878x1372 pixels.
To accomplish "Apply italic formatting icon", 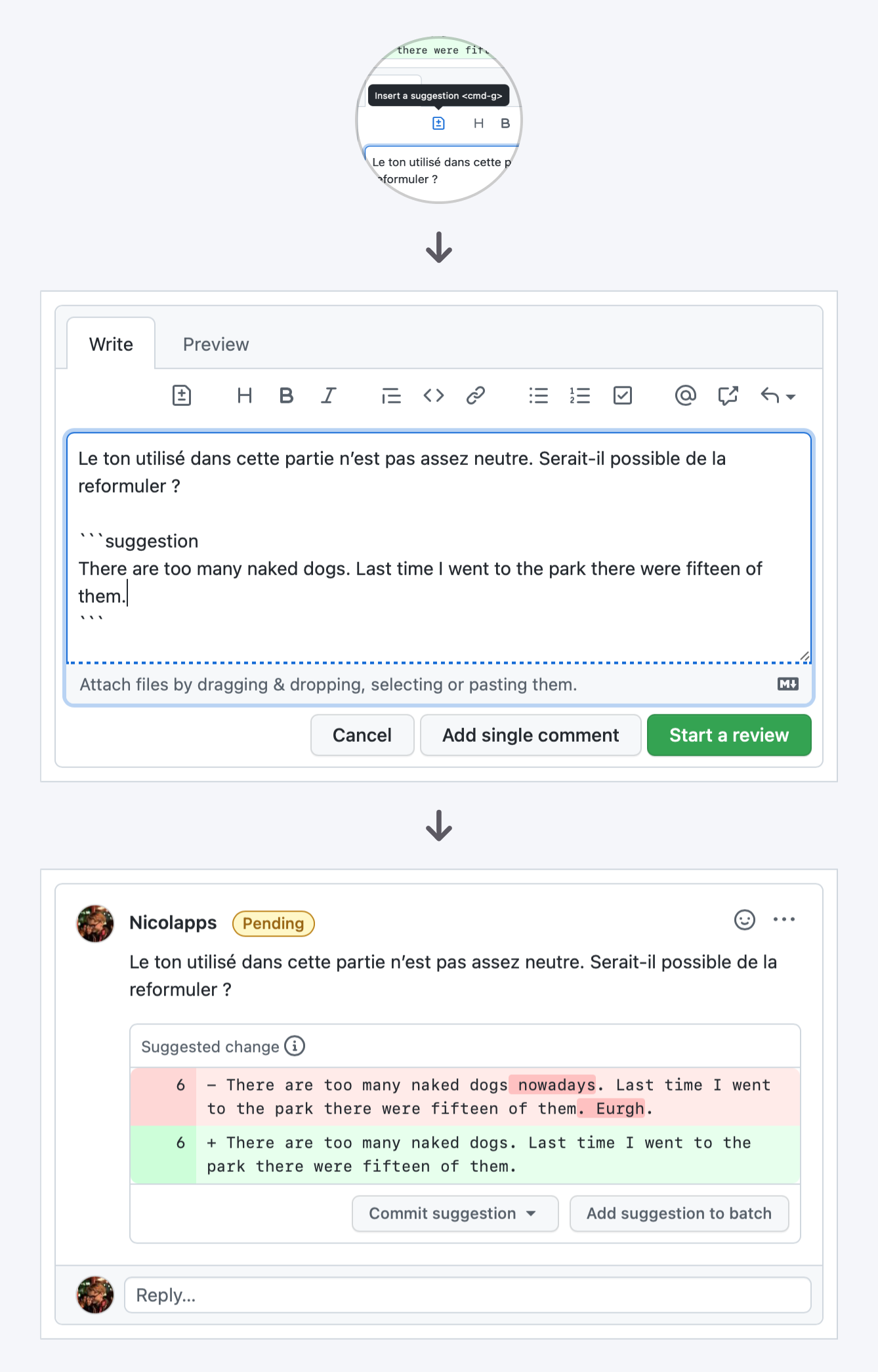I will 329,395.
